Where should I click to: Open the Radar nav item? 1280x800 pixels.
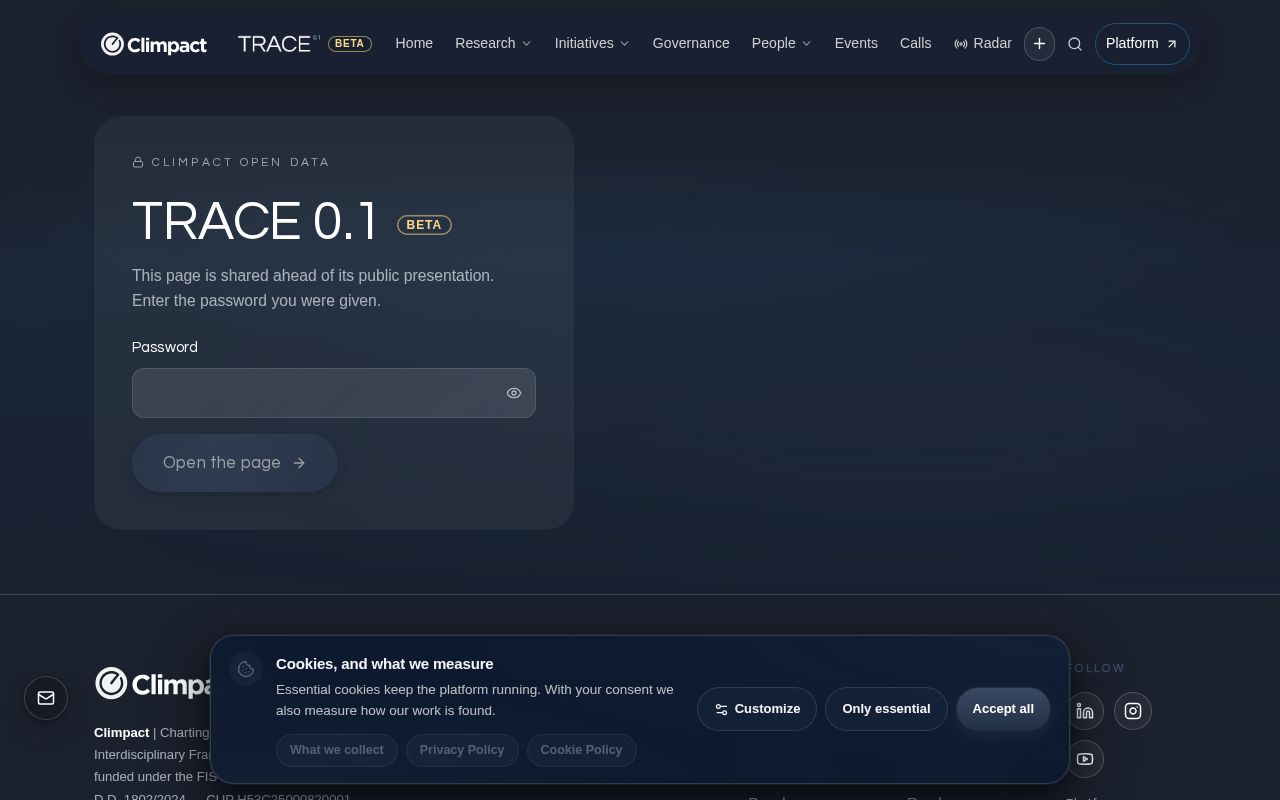click(983, 44)
